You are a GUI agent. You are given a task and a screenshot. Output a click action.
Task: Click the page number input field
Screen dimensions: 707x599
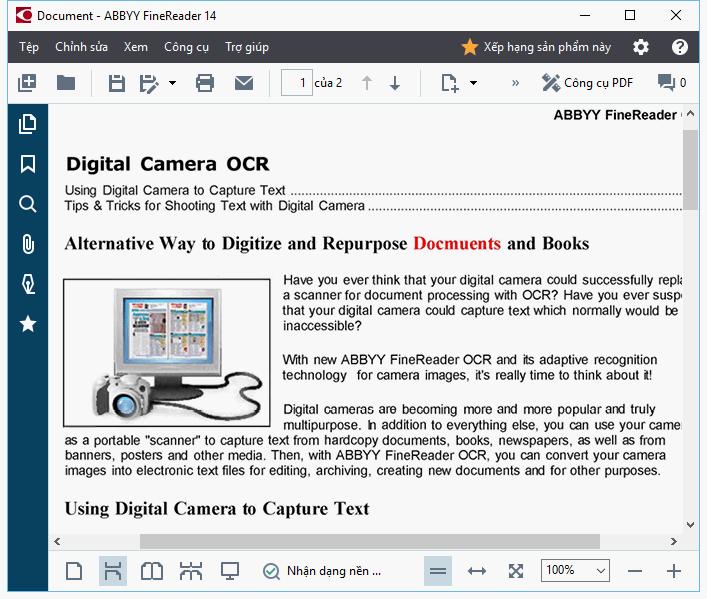tap(296, 83)
